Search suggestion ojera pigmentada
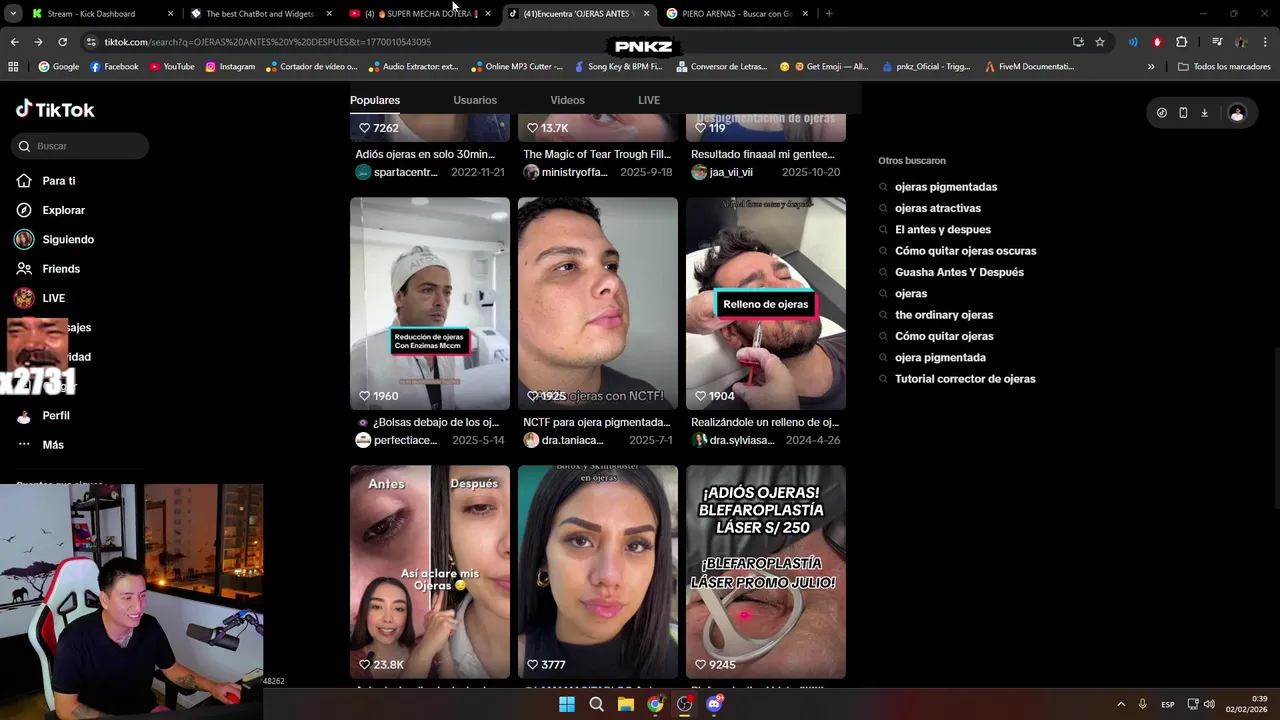The image size is (1280, 720). pos(940,358)
